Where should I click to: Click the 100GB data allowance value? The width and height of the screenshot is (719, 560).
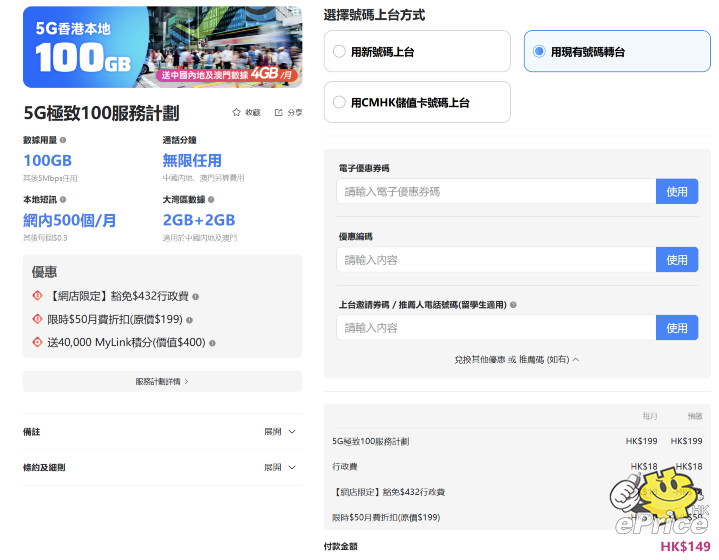click(48, 161)
